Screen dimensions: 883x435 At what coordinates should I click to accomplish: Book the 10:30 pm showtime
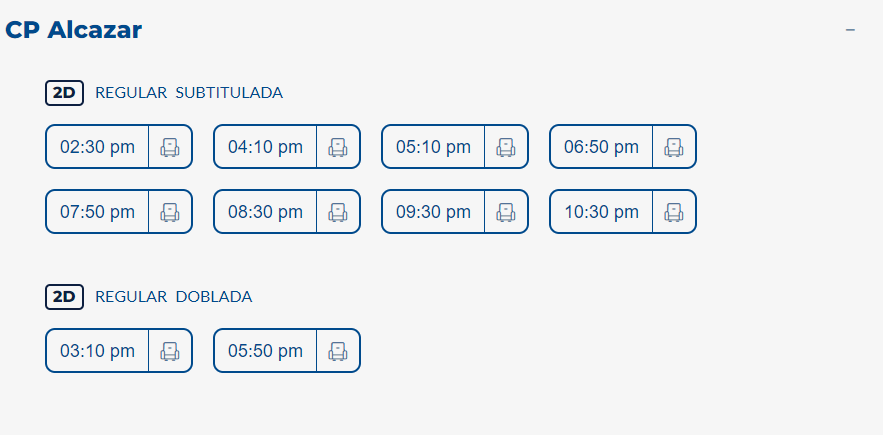coord(601,212)
